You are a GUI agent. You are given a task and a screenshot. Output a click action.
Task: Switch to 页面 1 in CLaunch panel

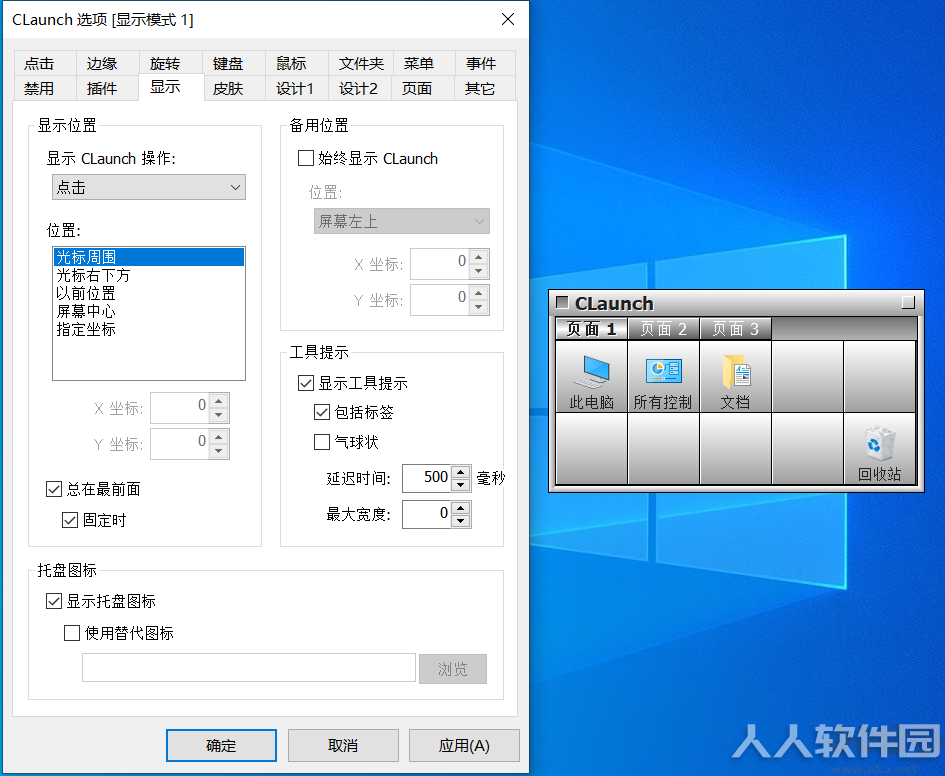[x=591, y=329]
